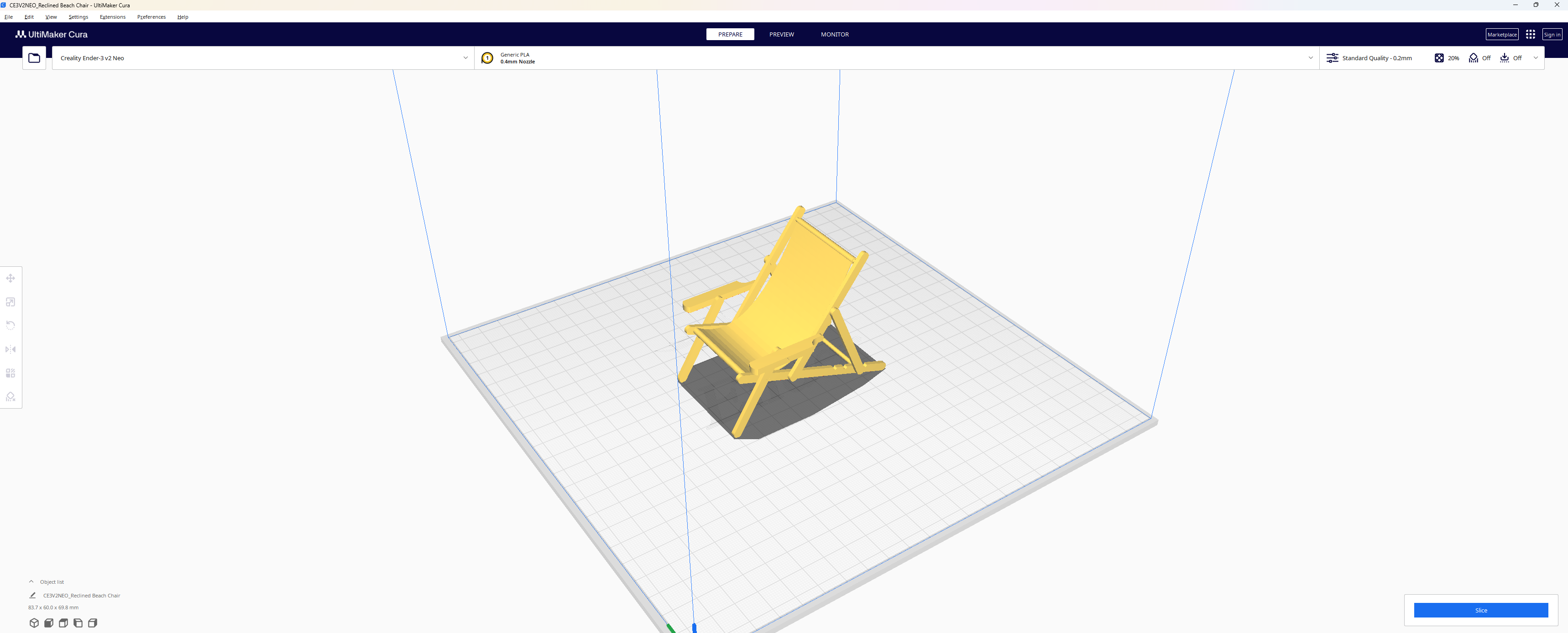Viewport: 1568px width, 633px height.
Task: Switch to the PREVIEW stage
Action: [782, 34]
